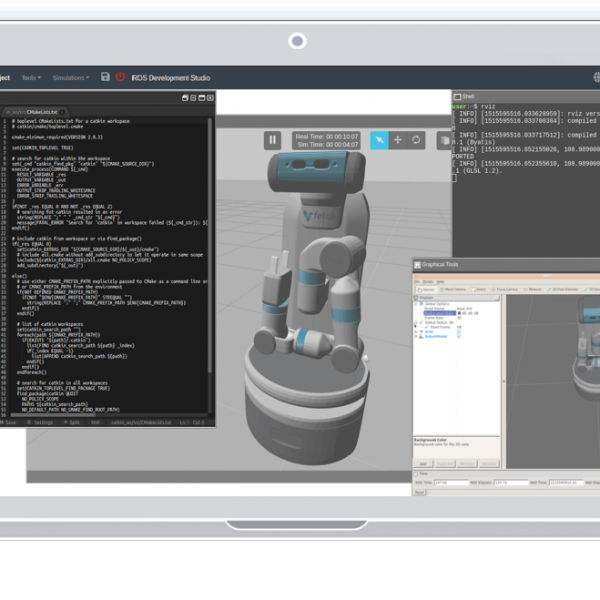Open the Panels menu in RViz
Screen dimensions: 600x600
428,282
